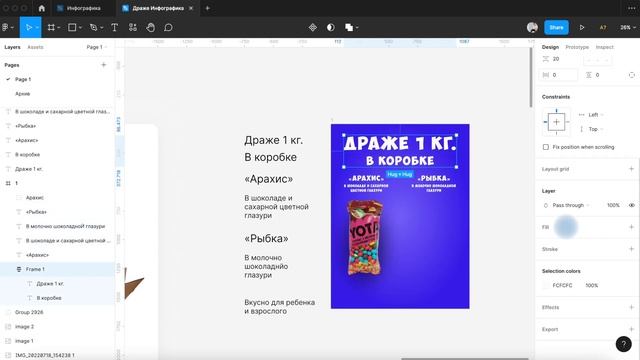The image size is (640, 360).
Task: Go to the Home screen
Action: pyautogui.click(x=42, y=8)
